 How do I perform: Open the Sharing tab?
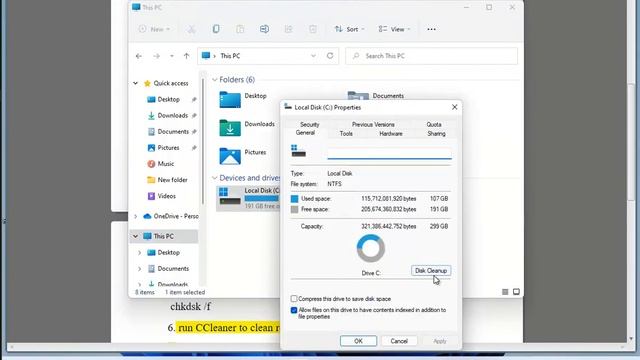(x=436, y=133)
